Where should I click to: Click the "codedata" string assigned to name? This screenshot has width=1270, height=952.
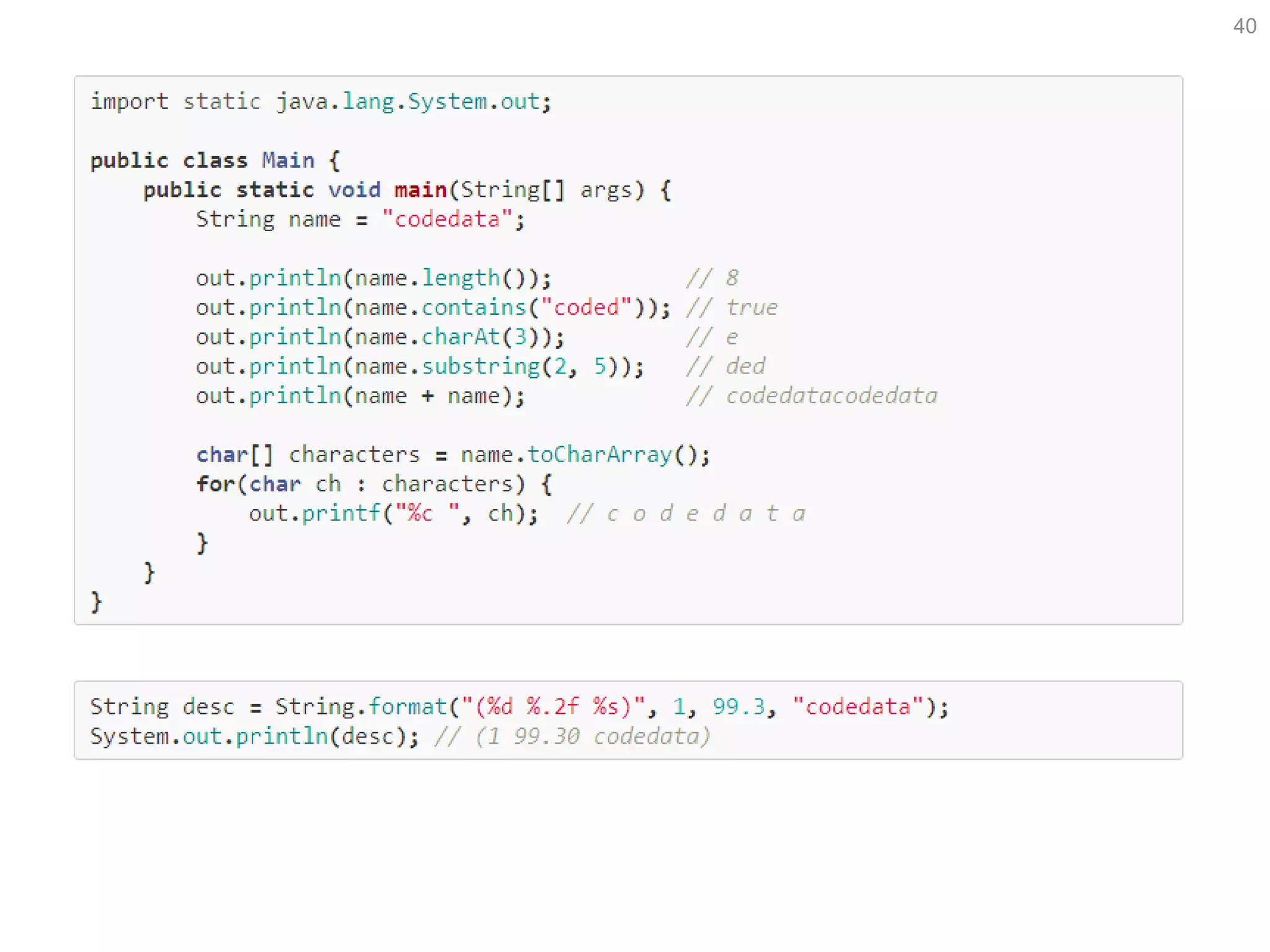(446, 219)
